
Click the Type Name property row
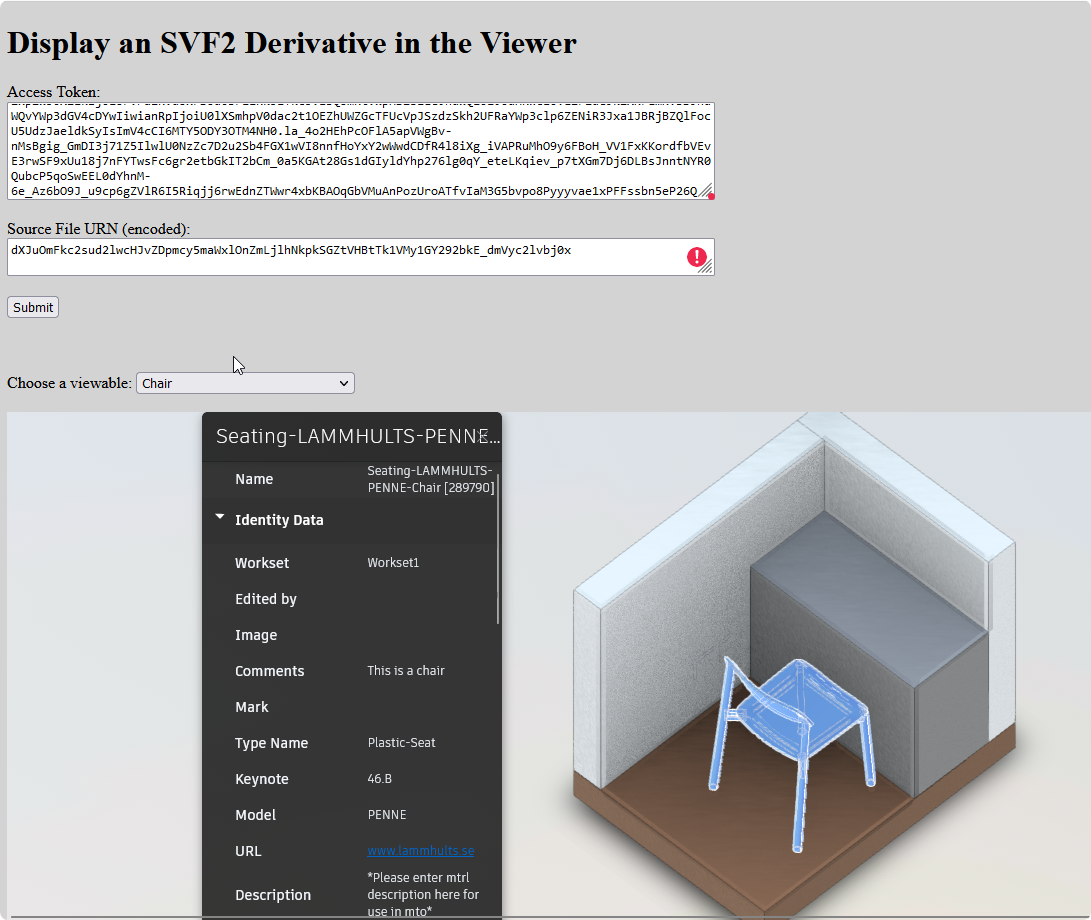(350, 743)
